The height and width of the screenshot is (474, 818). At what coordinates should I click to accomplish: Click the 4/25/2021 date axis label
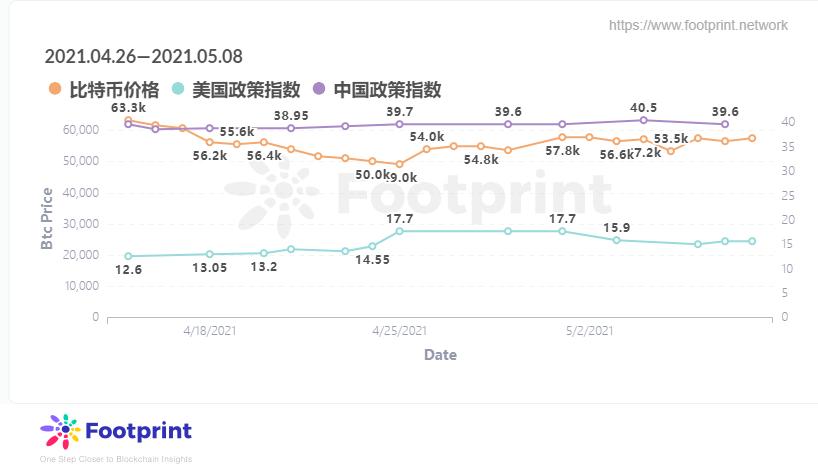400,331
